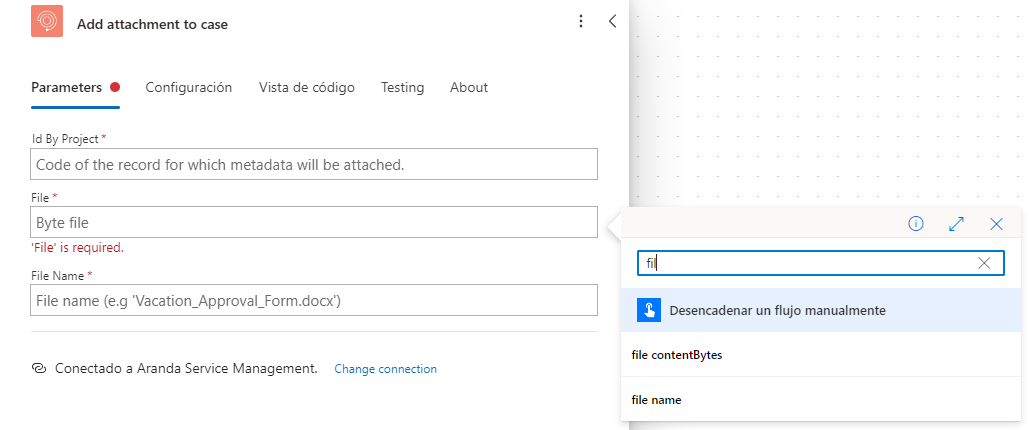Image resolution: width=1030 pixels, height=430 pixels.
Task: Focus the File Name input field
Action: [314, 300]
